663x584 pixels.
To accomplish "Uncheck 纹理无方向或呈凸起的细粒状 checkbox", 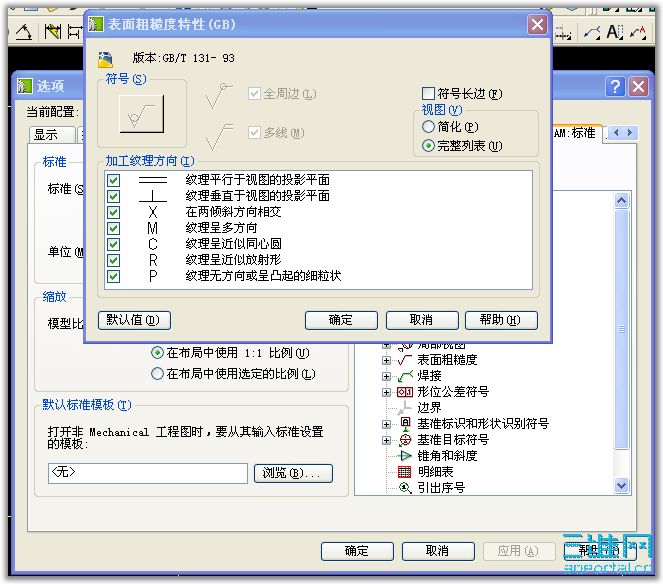I will click(113, 277).
